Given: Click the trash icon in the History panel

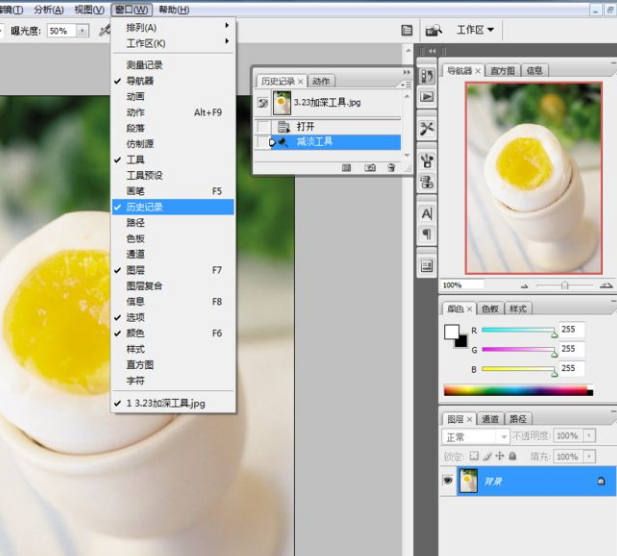Looking at the screenshot, I should [x=391, y=168].
